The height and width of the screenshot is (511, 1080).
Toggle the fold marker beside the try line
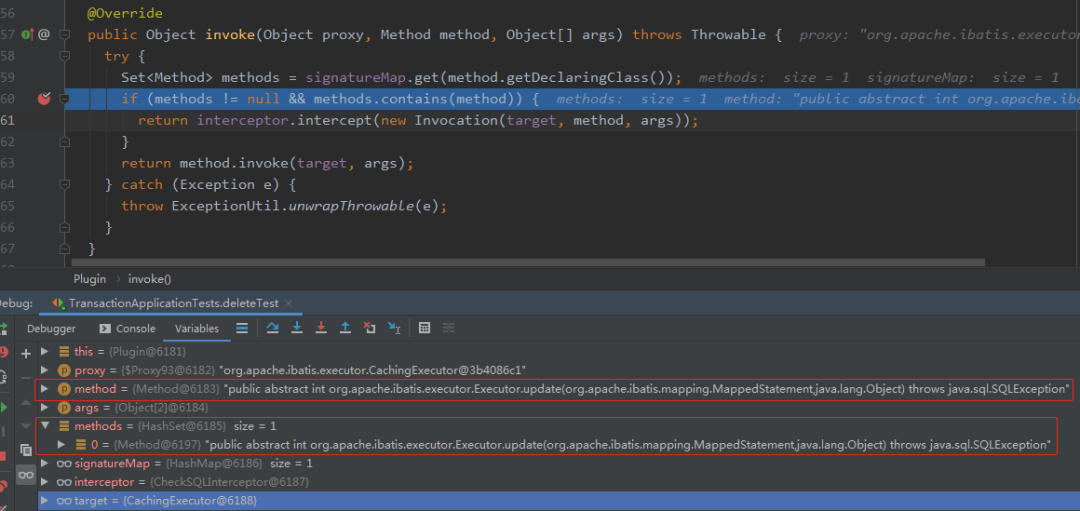[x=64, y=56]
